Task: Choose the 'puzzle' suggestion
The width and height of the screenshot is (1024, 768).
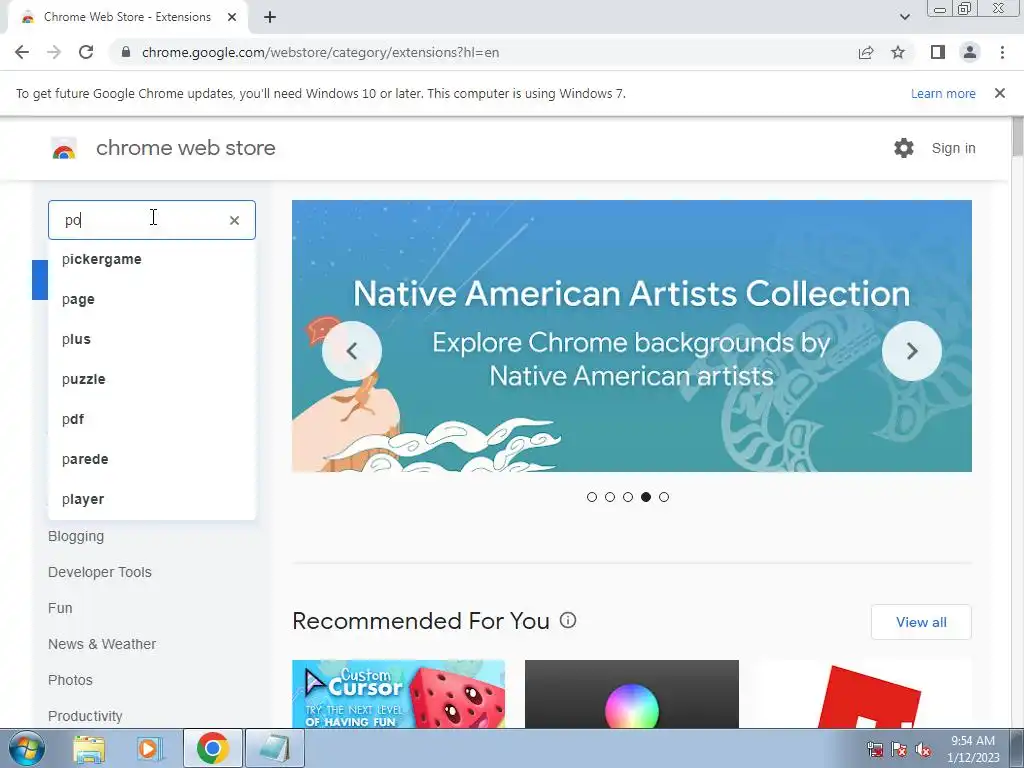Action: point(152,379)
